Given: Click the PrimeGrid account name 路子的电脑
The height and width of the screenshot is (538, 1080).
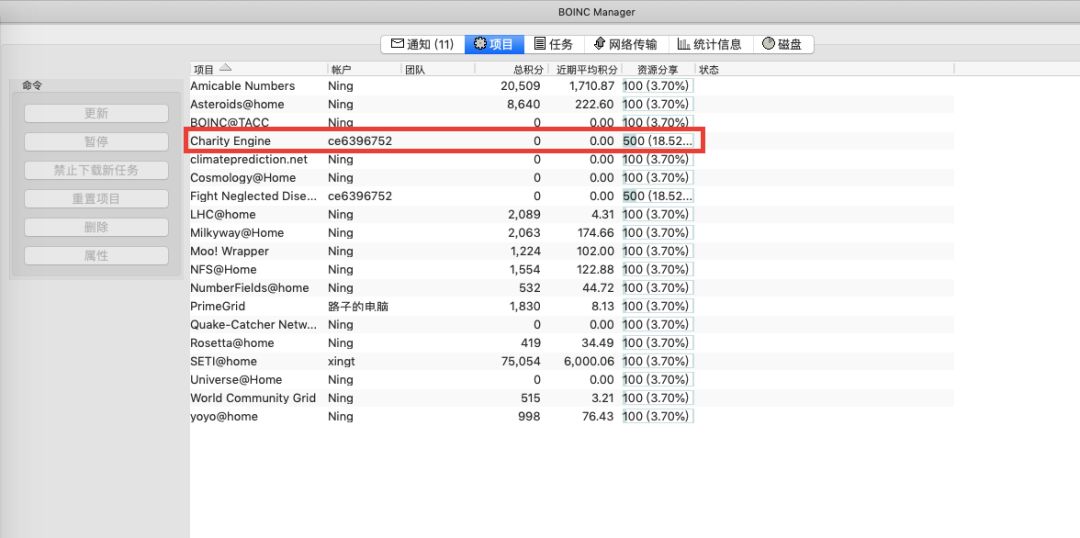Looking at the screenshot, I should pos(358,307).
